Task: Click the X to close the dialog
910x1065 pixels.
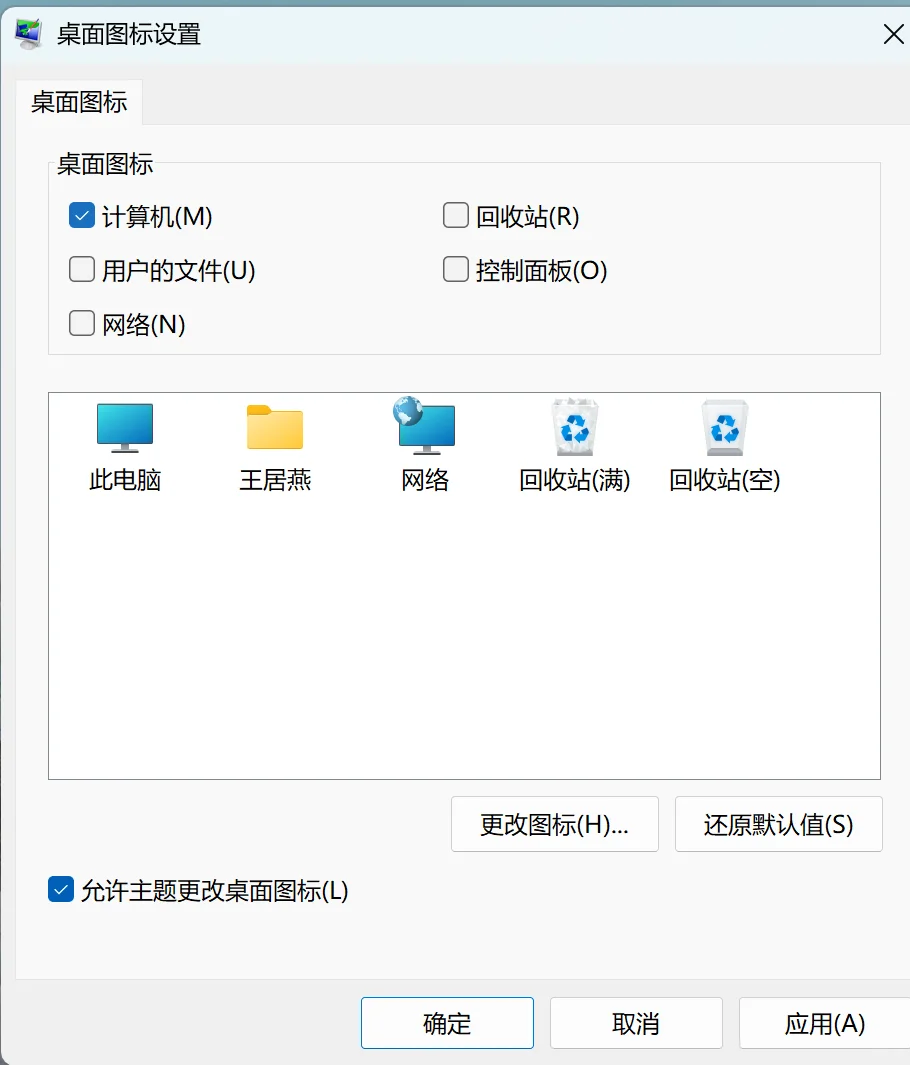Action: (892, 33)
